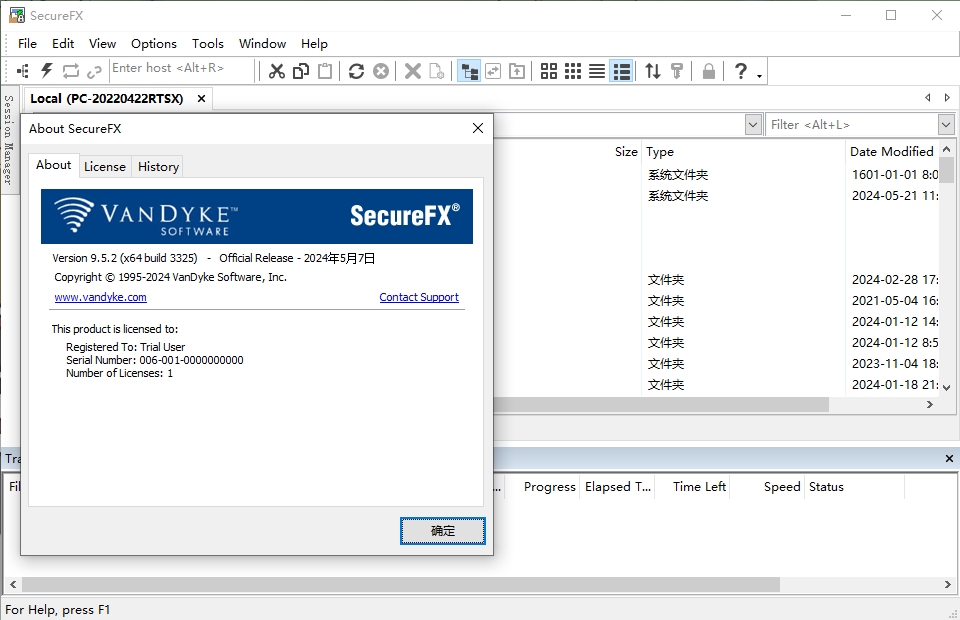Refresh the file listing via toolbar icon

tap(355, 70)
